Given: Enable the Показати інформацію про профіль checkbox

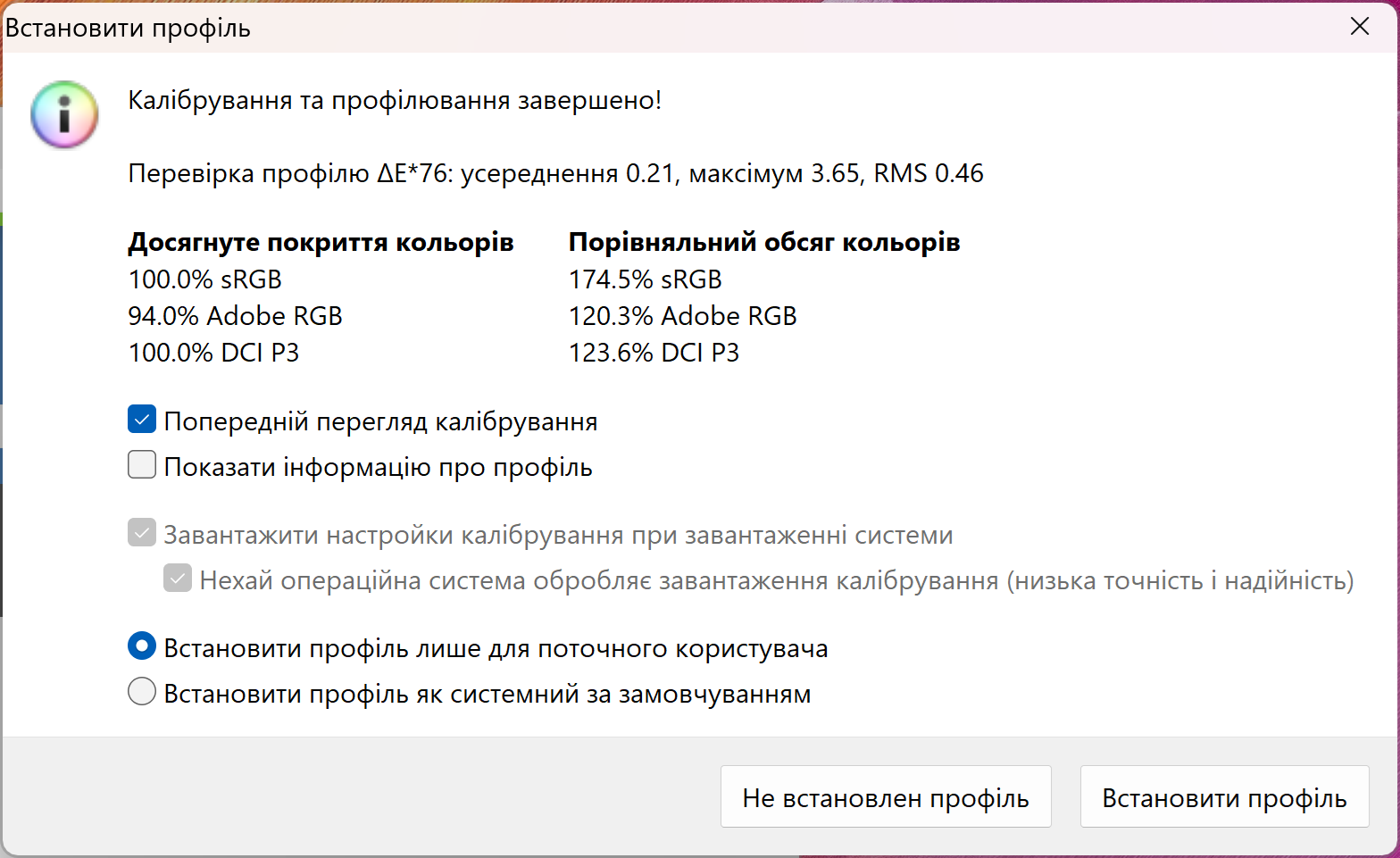Looking at the screenshot, I should pos(142,465).
